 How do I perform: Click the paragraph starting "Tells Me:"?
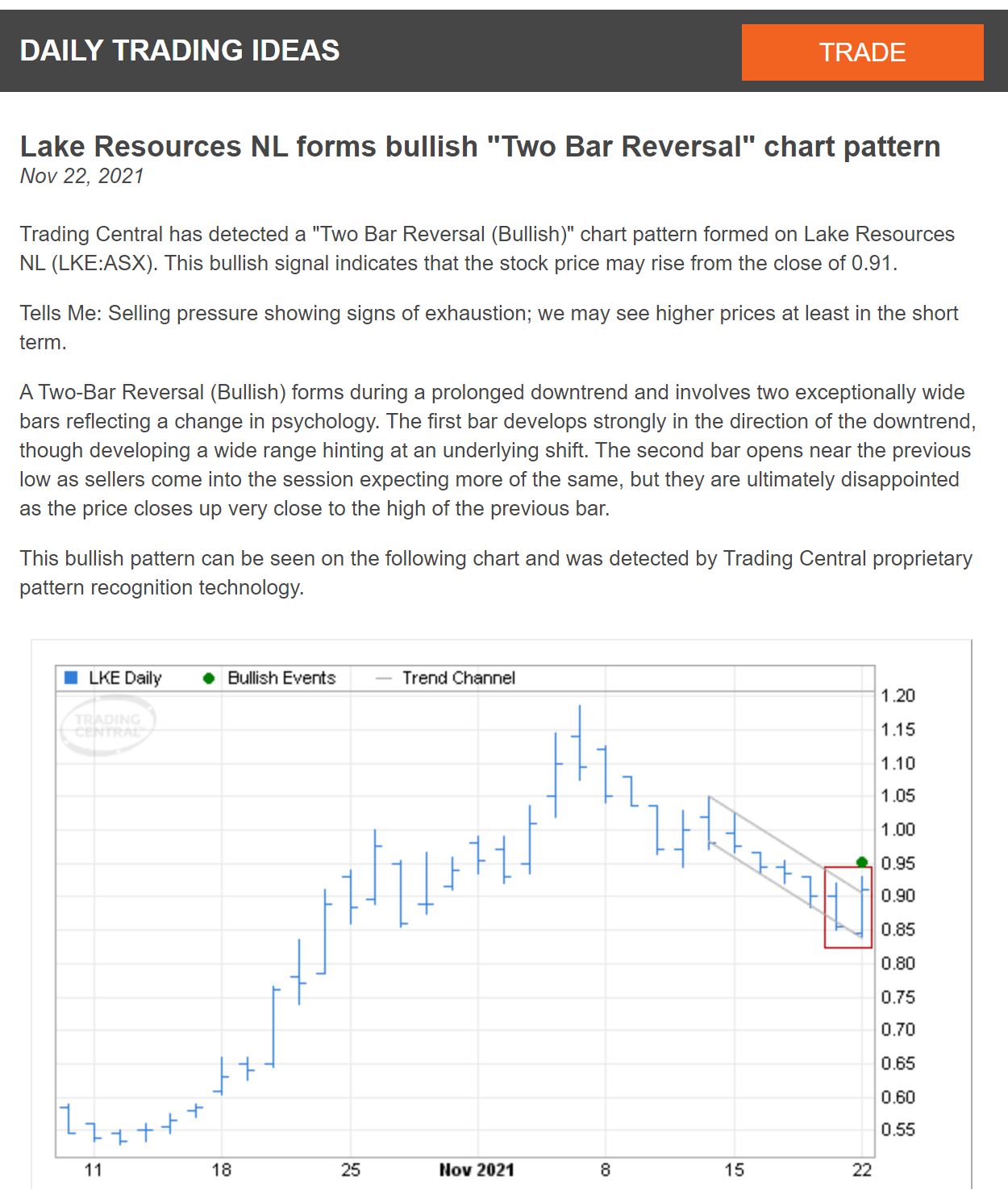[489, 327]
